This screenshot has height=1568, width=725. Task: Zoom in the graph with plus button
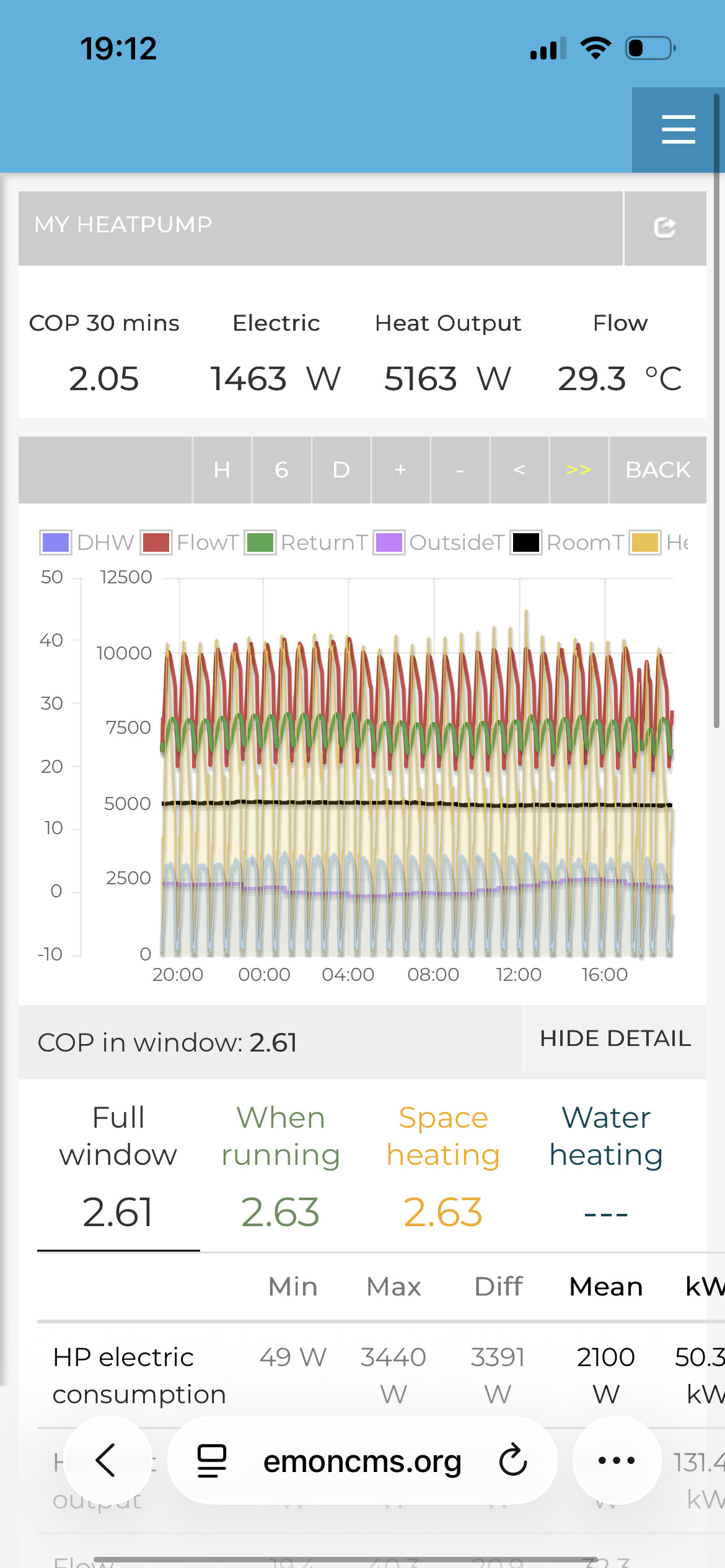coord(400,470)
